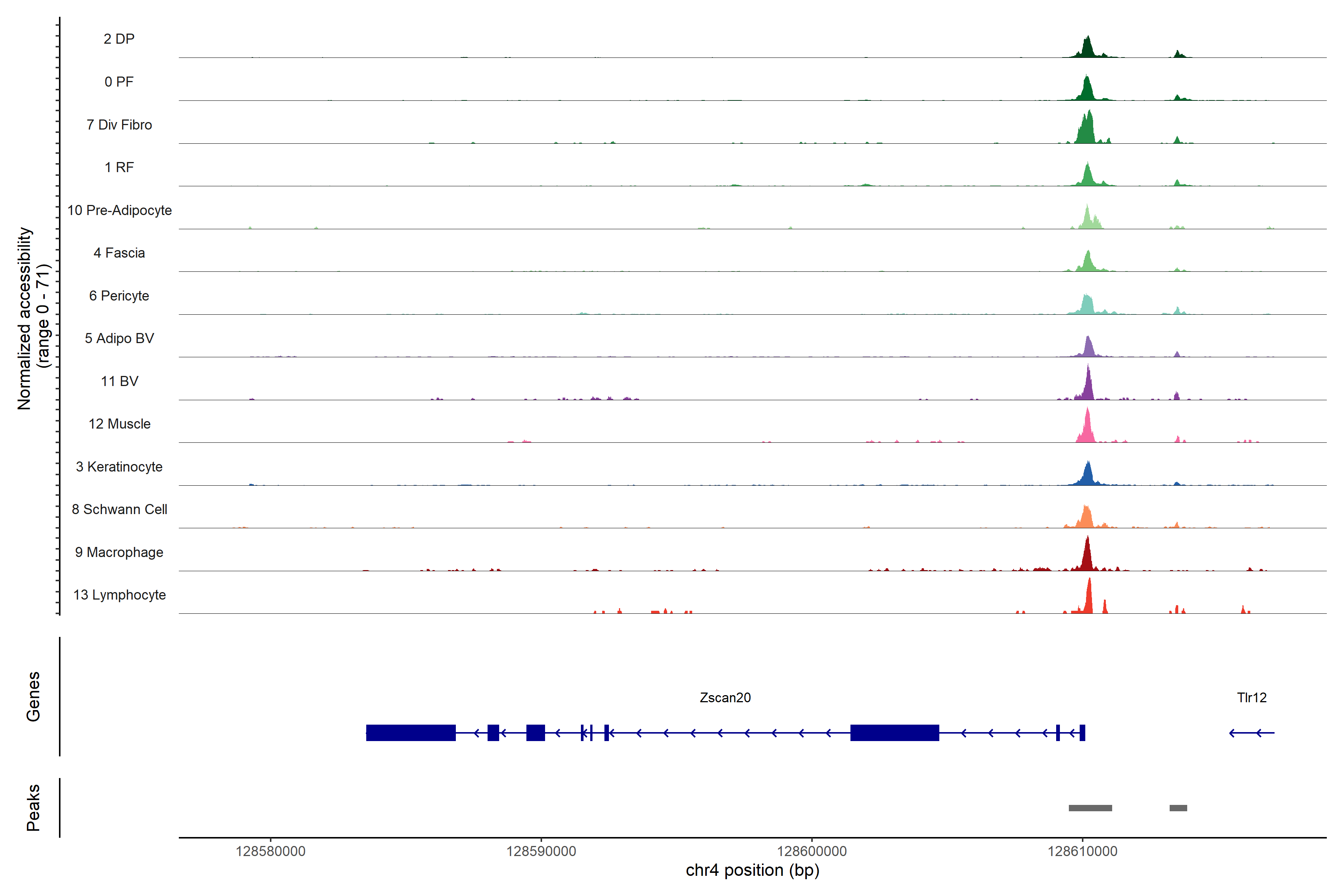Click the larger gray peak bar
The image size is (1344, 896).
(x=1090, y=808)
